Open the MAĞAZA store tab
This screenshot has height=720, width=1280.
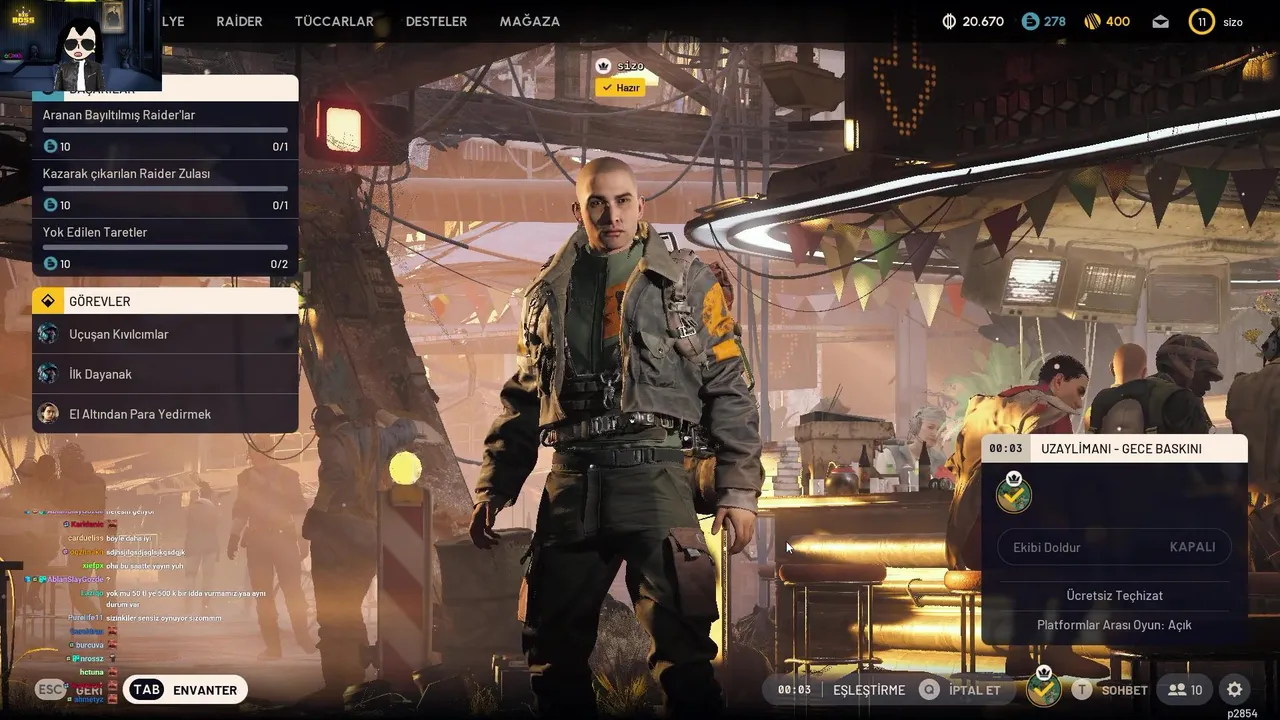point(529,21)
